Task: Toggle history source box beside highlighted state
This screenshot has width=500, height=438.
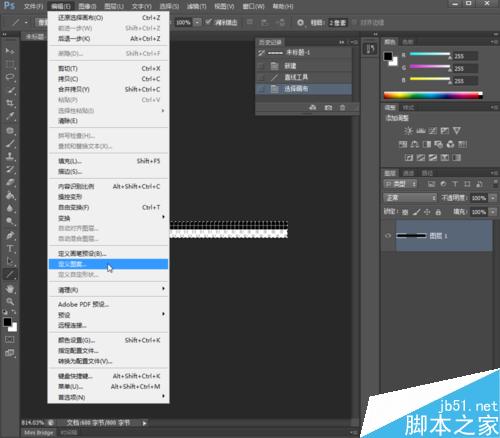Action: (262, 89)
